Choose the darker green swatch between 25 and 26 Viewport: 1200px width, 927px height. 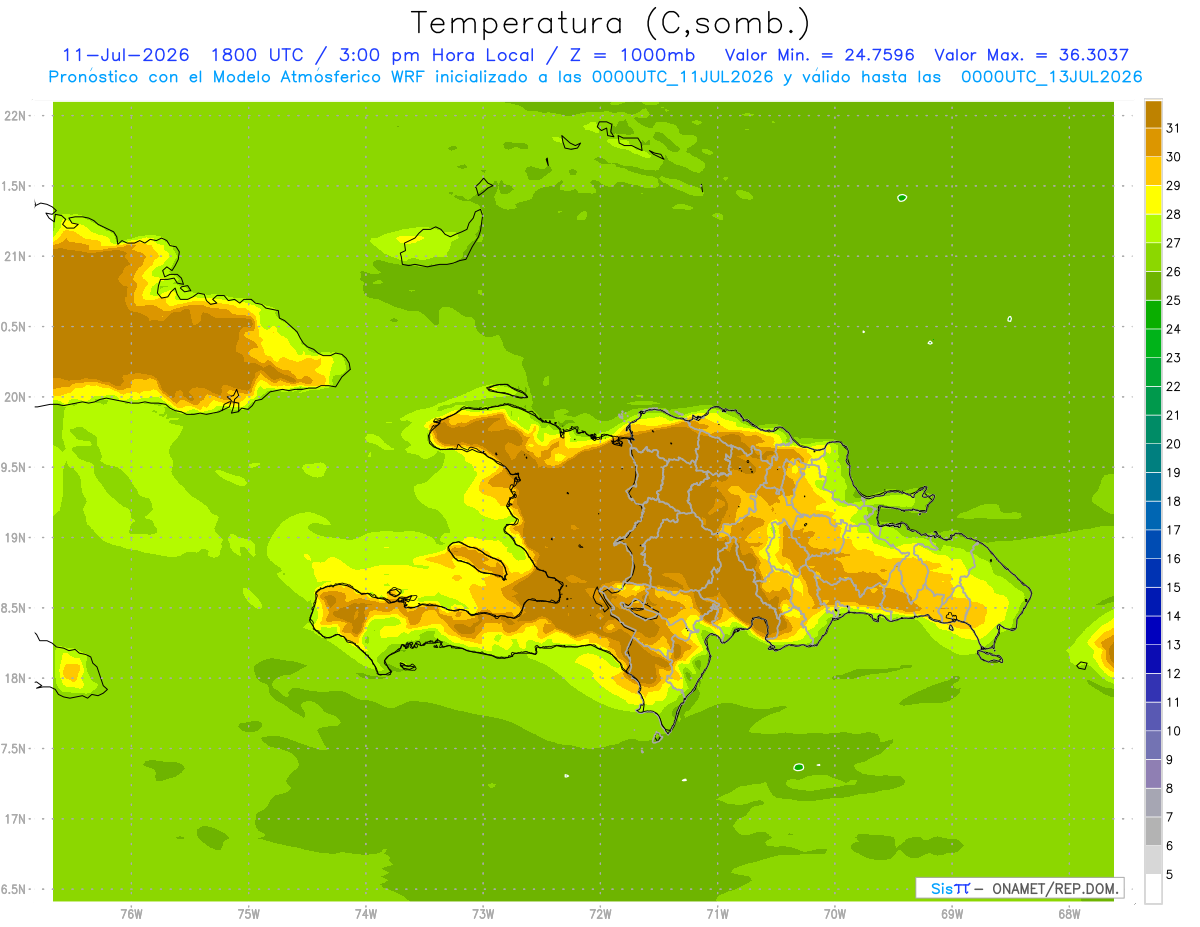click(1153, 286)
